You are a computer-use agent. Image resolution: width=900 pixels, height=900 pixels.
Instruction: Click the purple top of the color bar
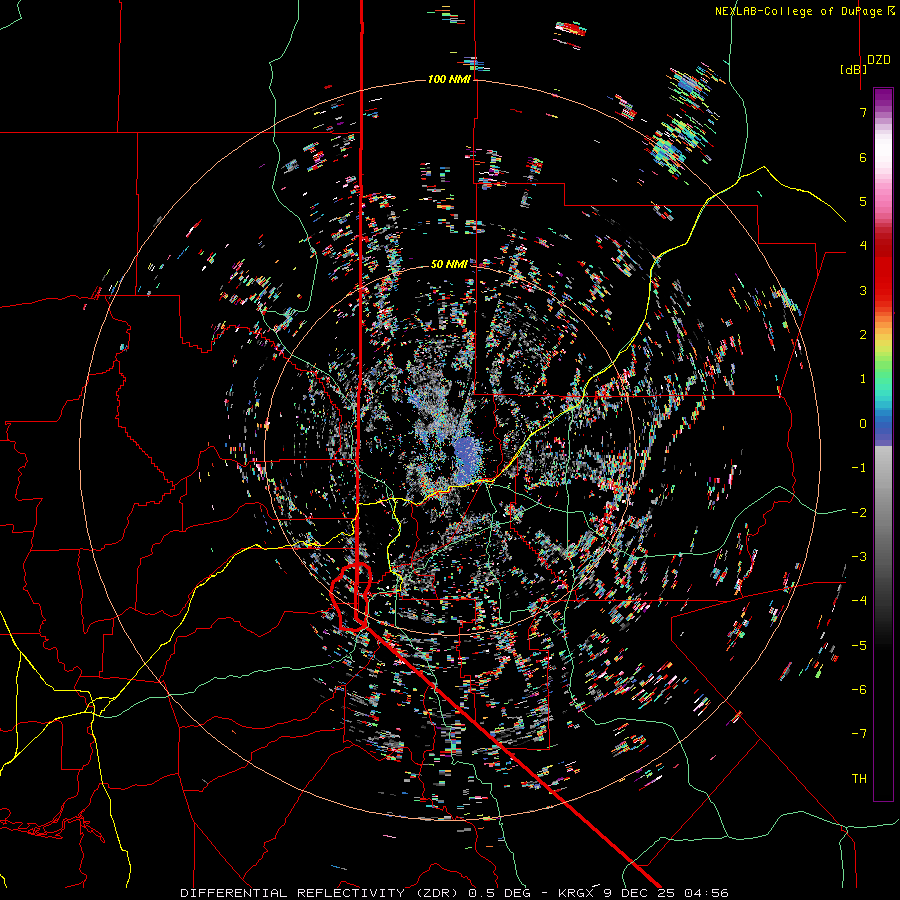pyautogui.click(x=883, y=98)
